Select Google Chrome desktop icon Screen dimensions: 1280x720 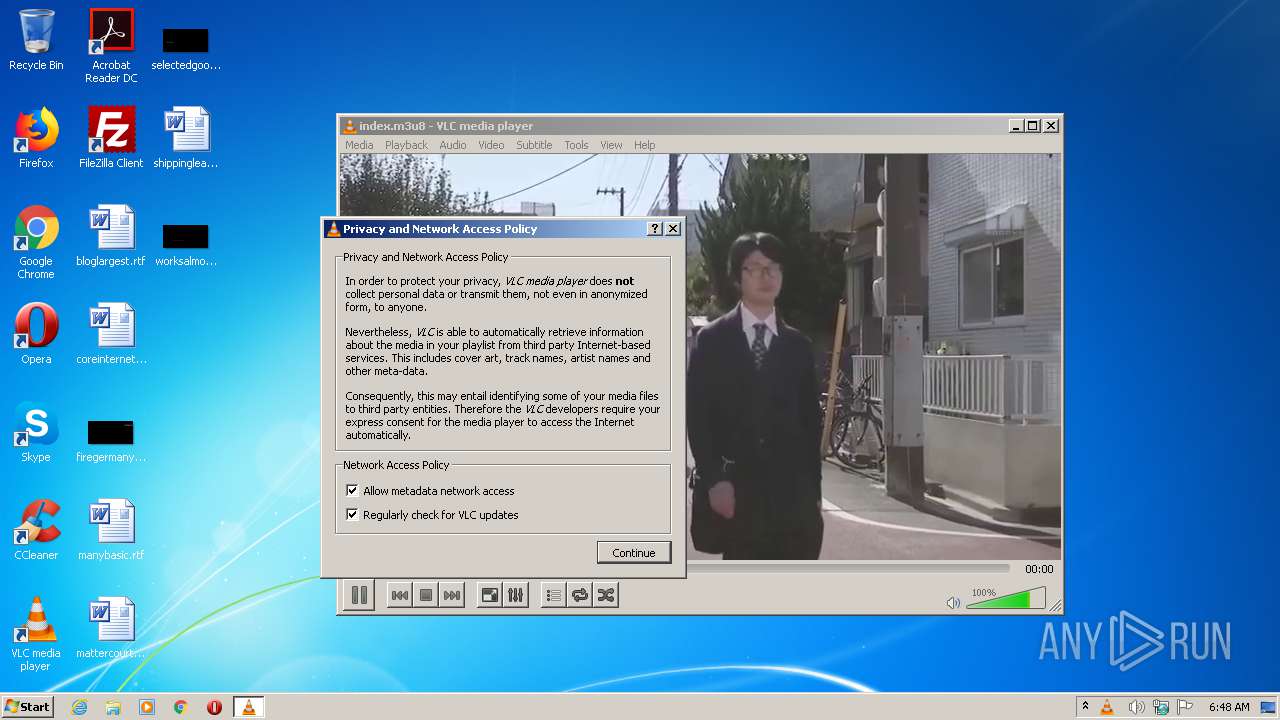click(x=36, y=242)
